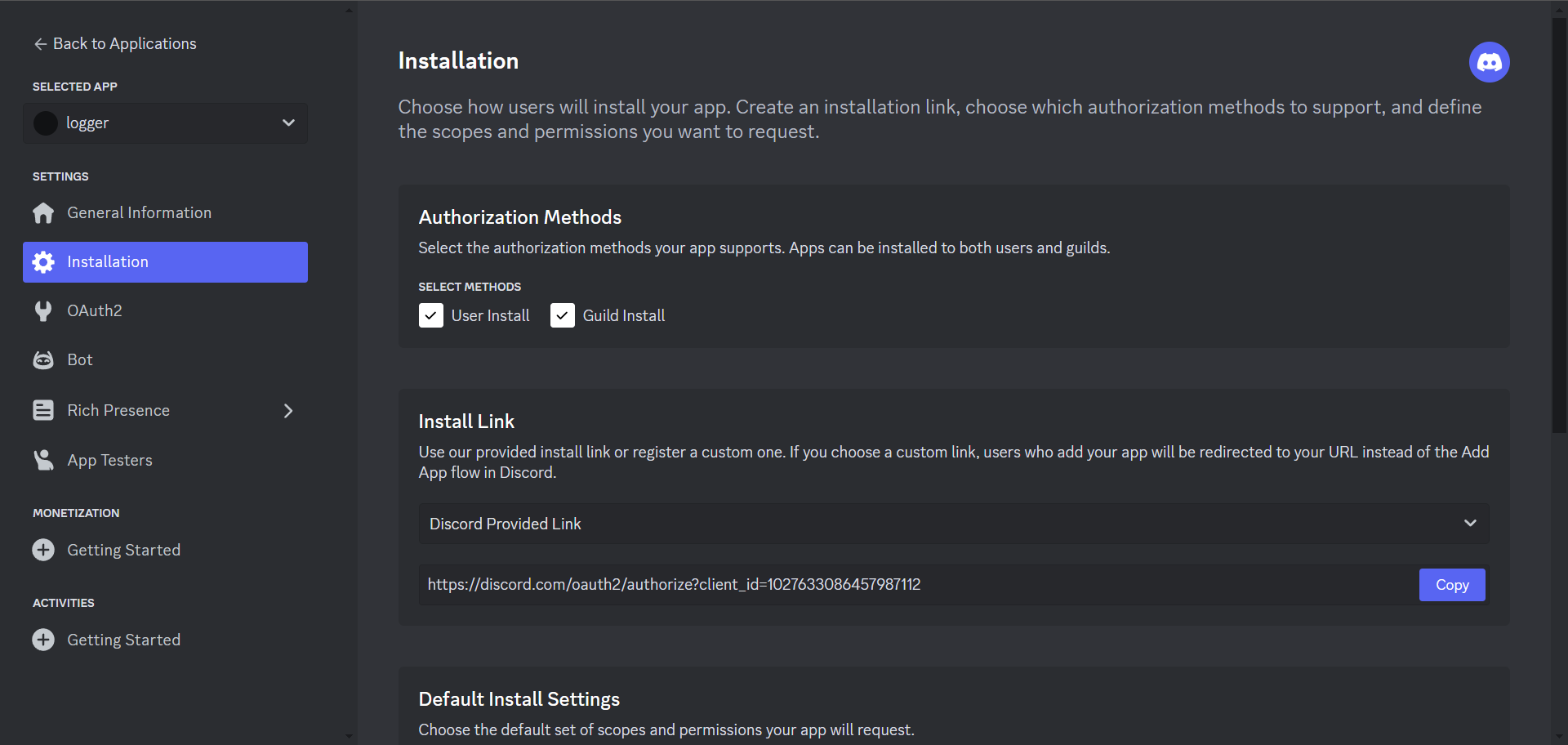Click the Installation gear icon
This screenshot has height=745, width=1568.
[x=43, y=262]
